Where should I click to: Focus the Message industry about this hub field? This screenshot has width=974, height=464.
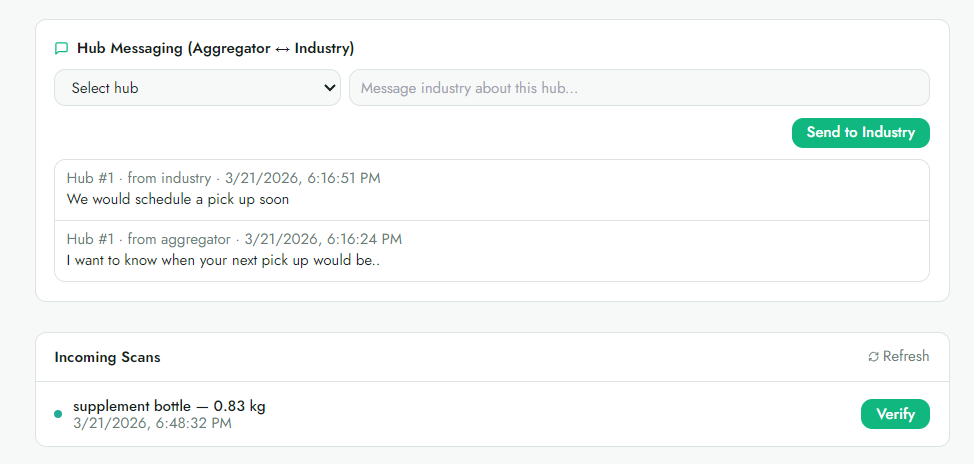pyautogui.click(x=639, y=88)
